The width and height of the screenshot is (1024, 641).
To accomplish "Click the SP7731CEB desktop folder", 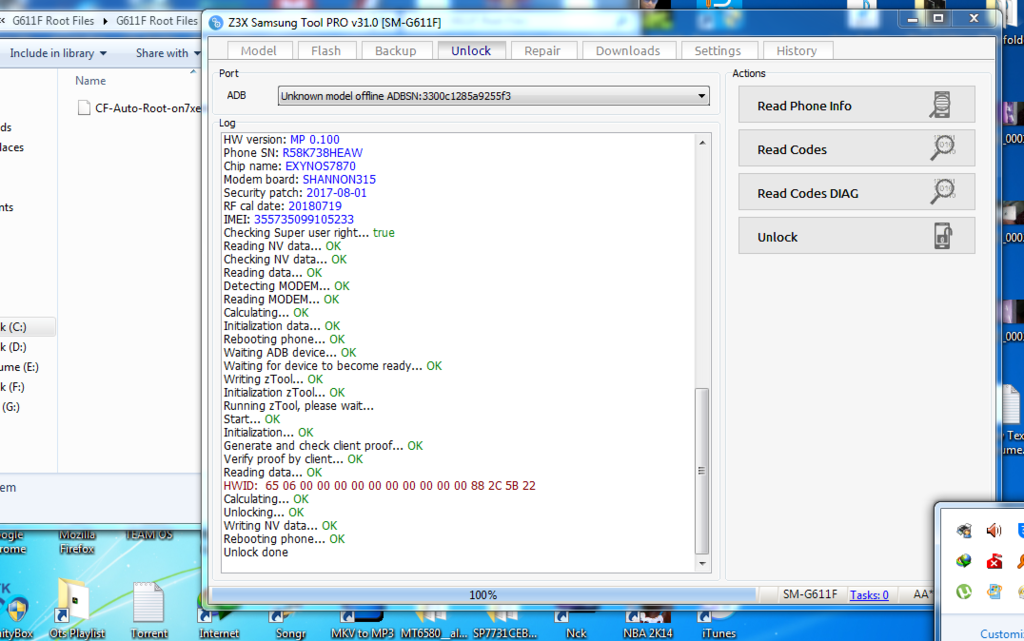I will 505,623.
